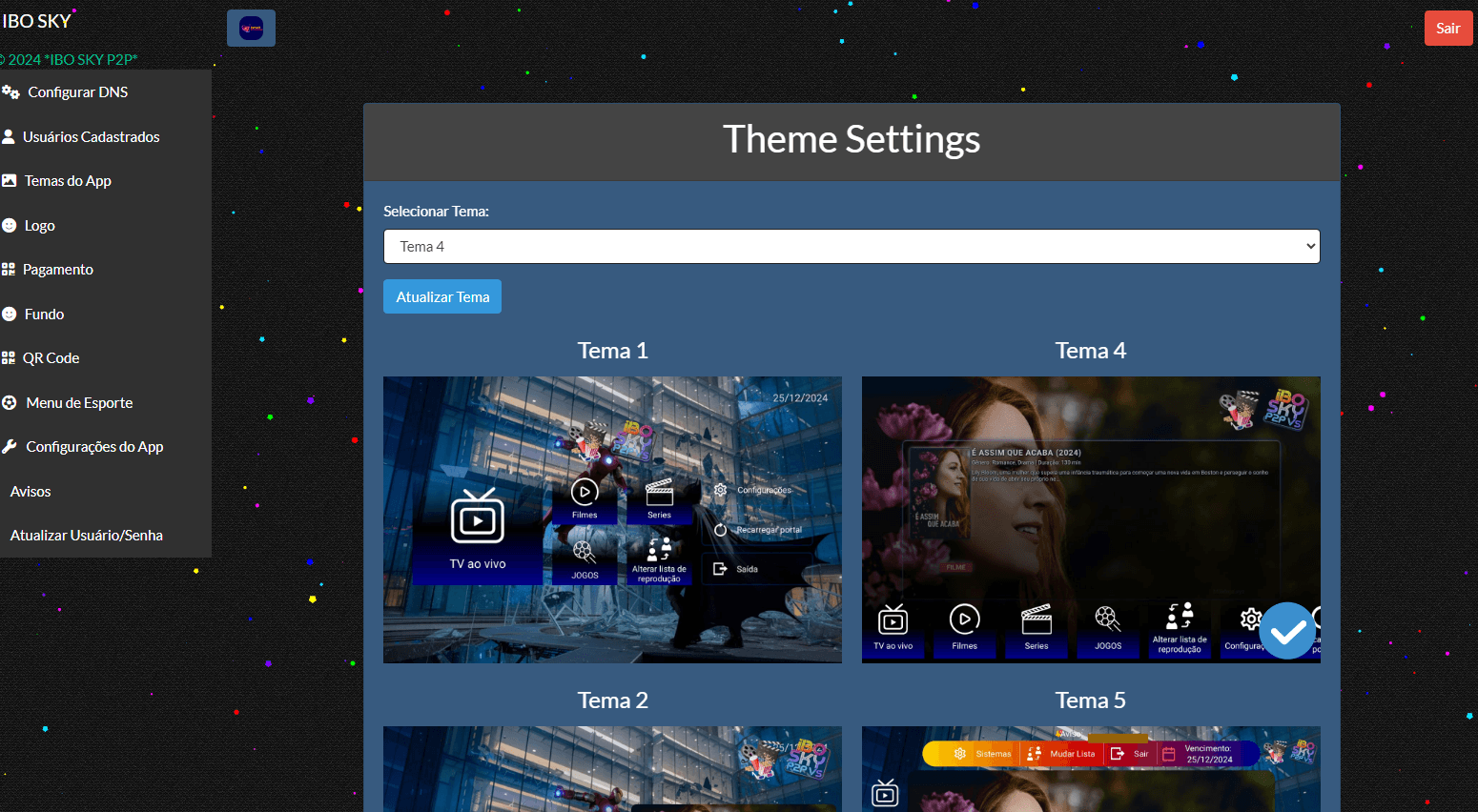Click the QR icon beside Pagamento
The width and height of the screenshot is (1478, 812).
(9, 270)
